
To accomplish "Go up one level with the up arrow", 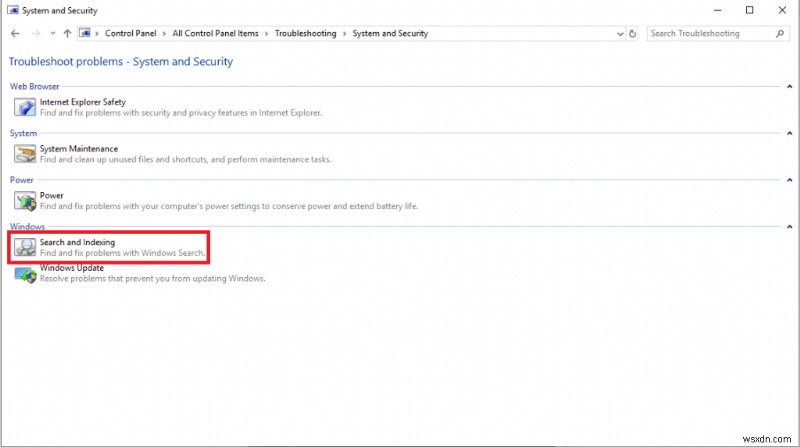I will tap(67, 34).
